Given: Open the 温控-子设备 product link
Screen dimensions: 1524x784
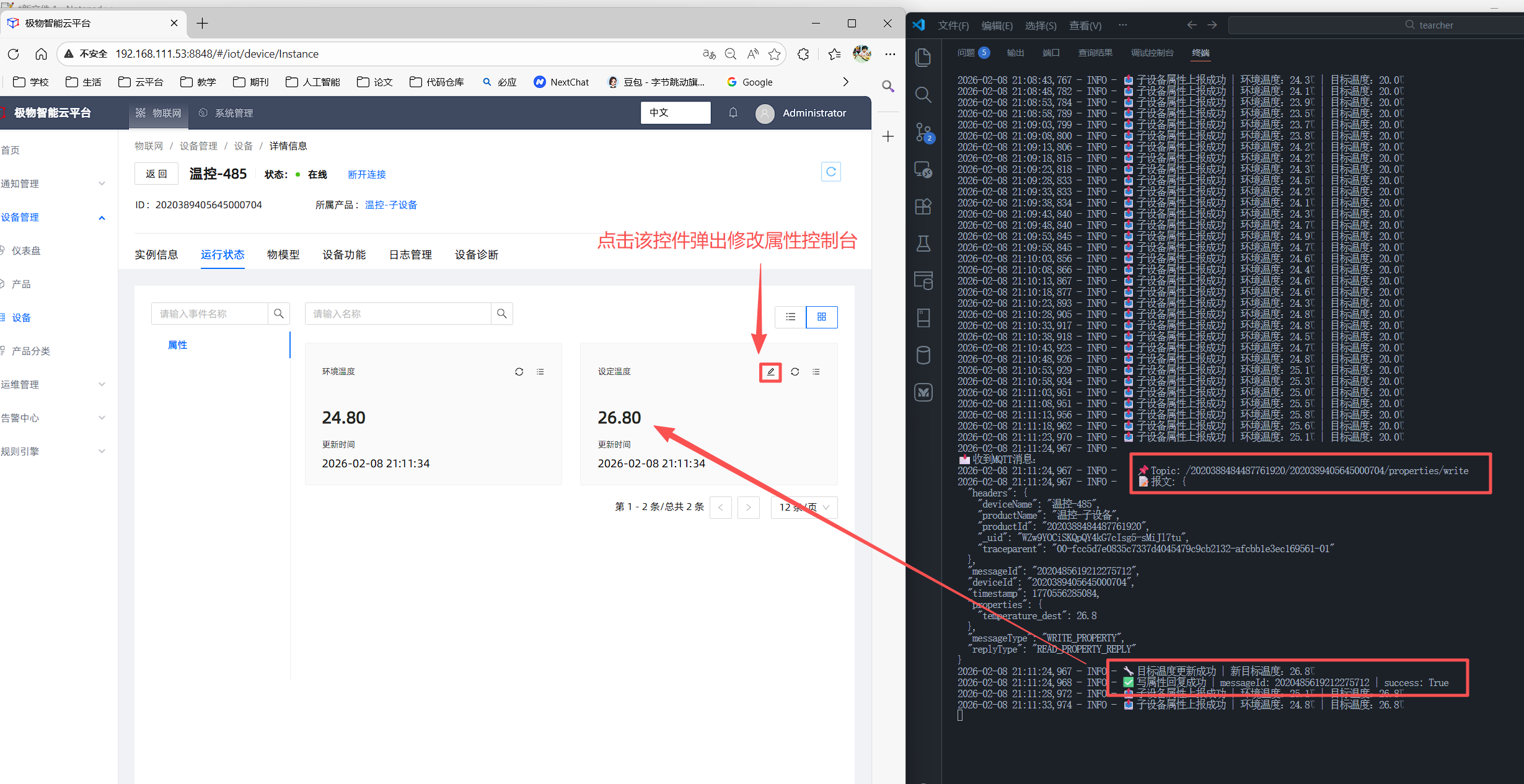Looking at the screenshot, I should (391, 205).
